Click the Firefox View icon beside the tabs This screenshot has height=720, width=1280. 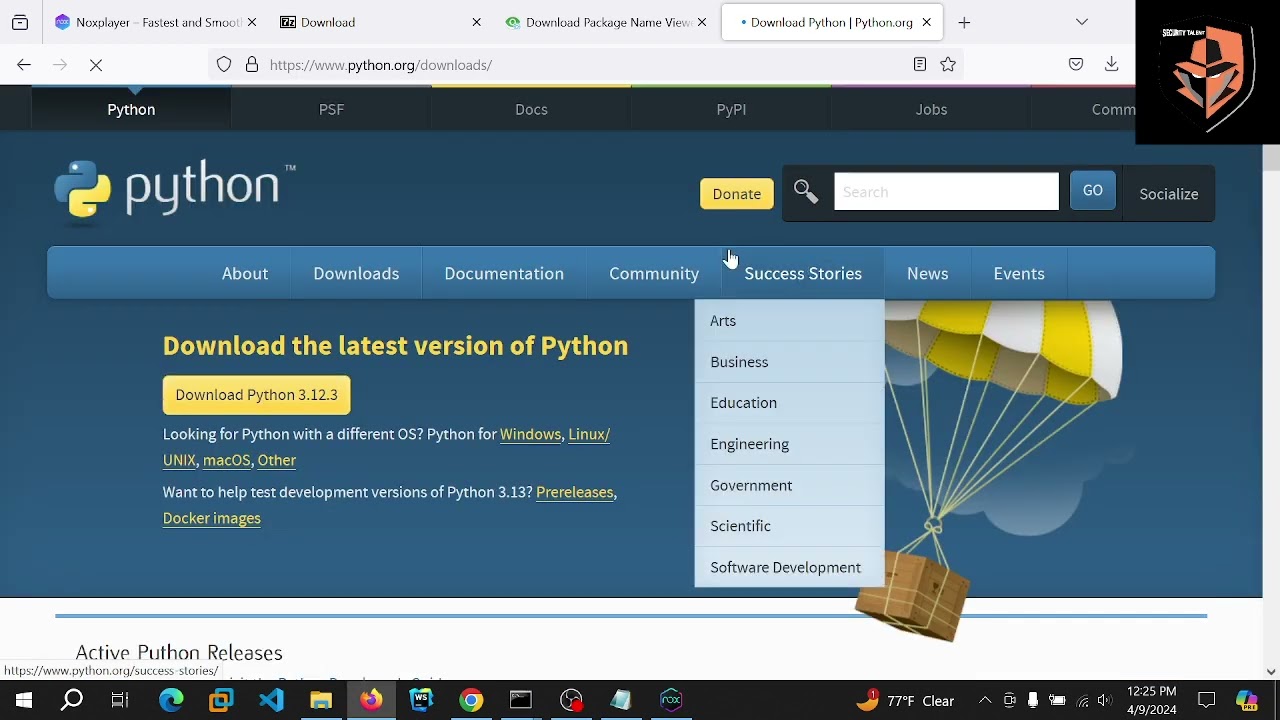(20, 22)
